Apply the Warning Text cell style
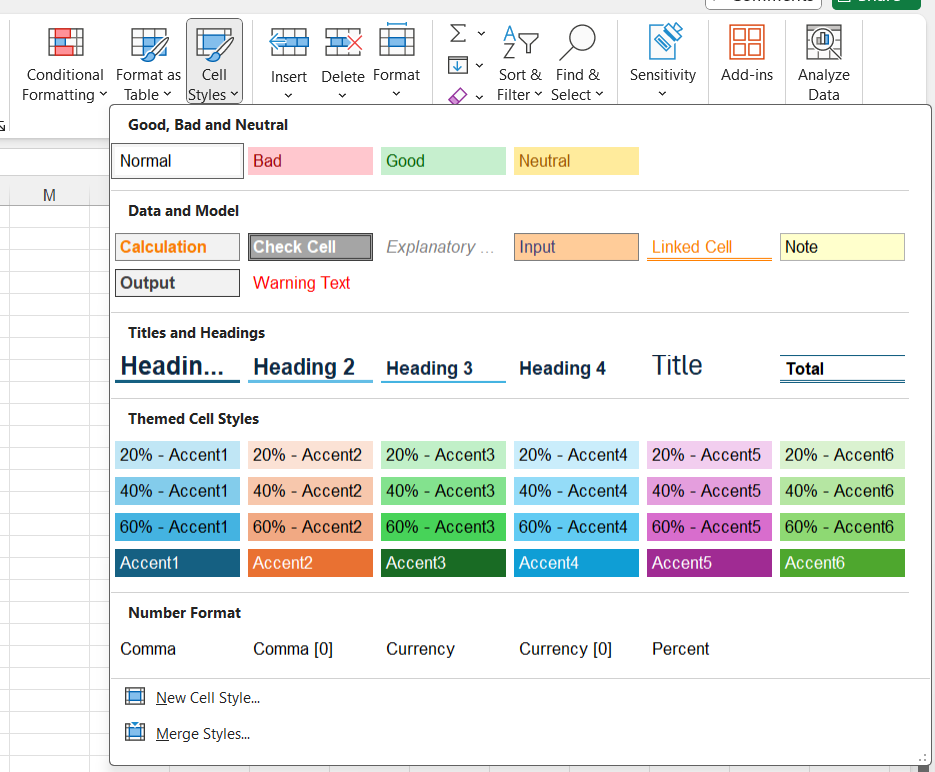This screenshot has height=772, width=935. 302,283
